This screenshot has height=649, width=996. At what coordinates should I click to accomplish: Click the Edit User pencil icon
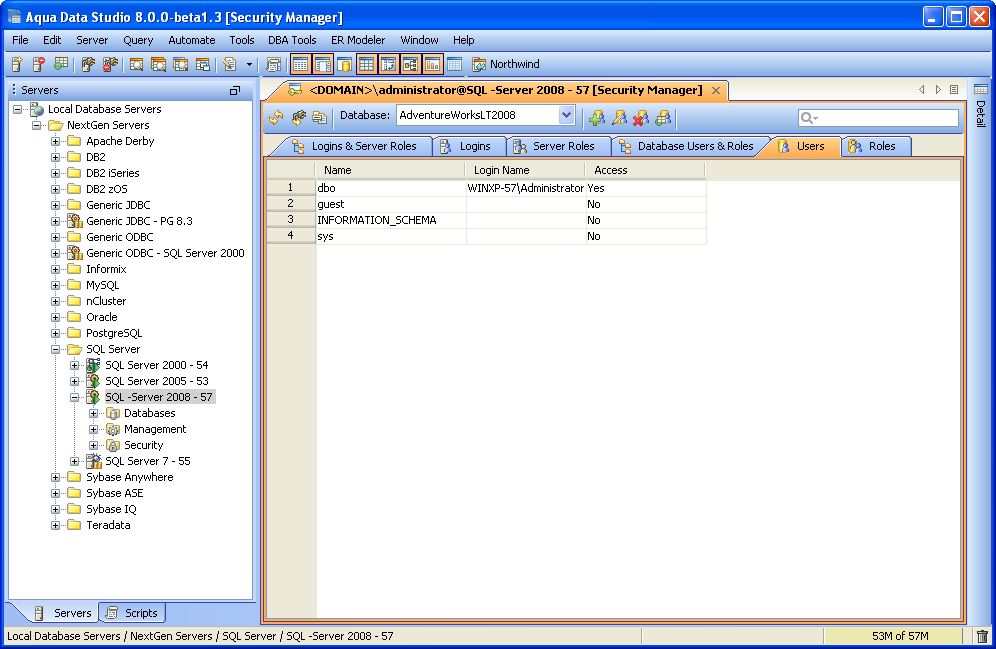coord(619,117)
